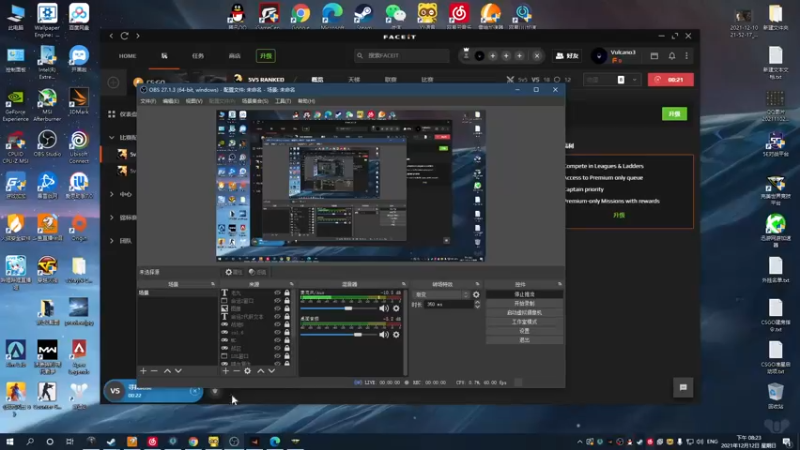Open OBS 文件(F) menu
Viewport: 800px width, 450px height.
(148, 101)
